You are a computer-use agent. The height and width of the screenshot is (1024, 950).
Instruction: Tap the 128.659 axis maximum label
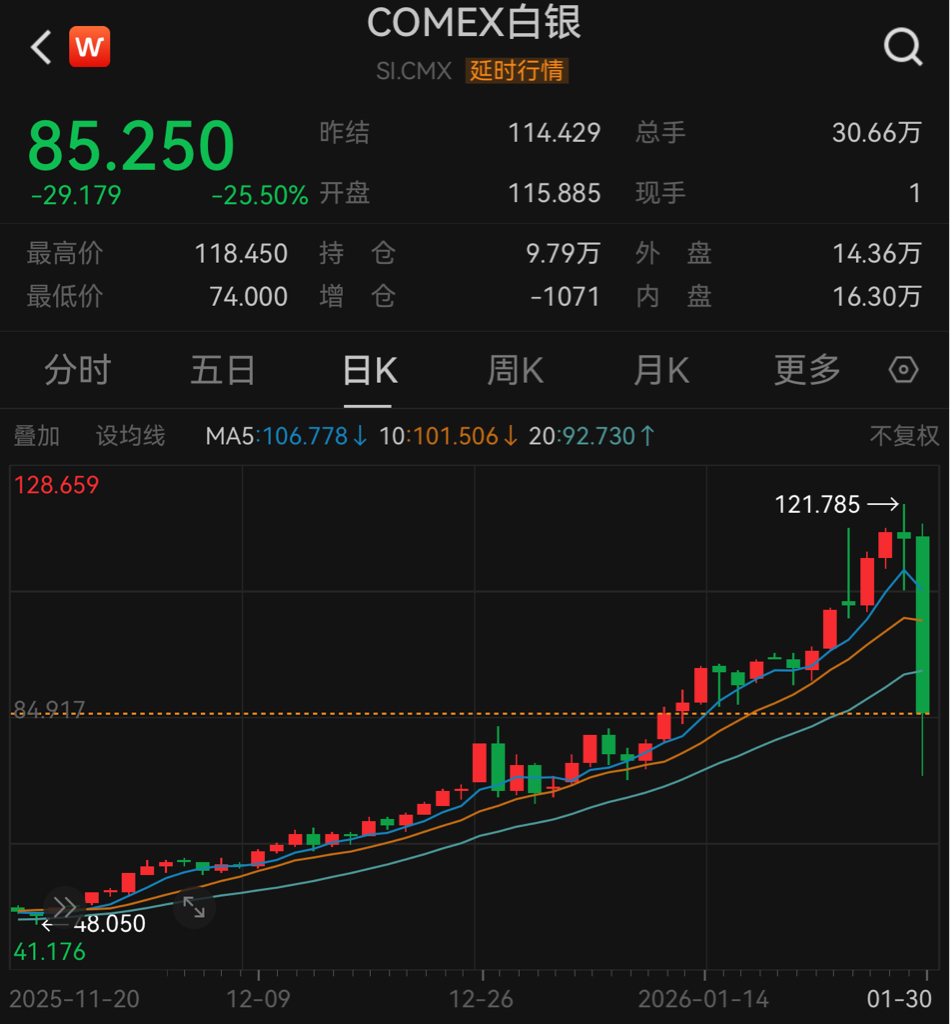pos(56,485)
